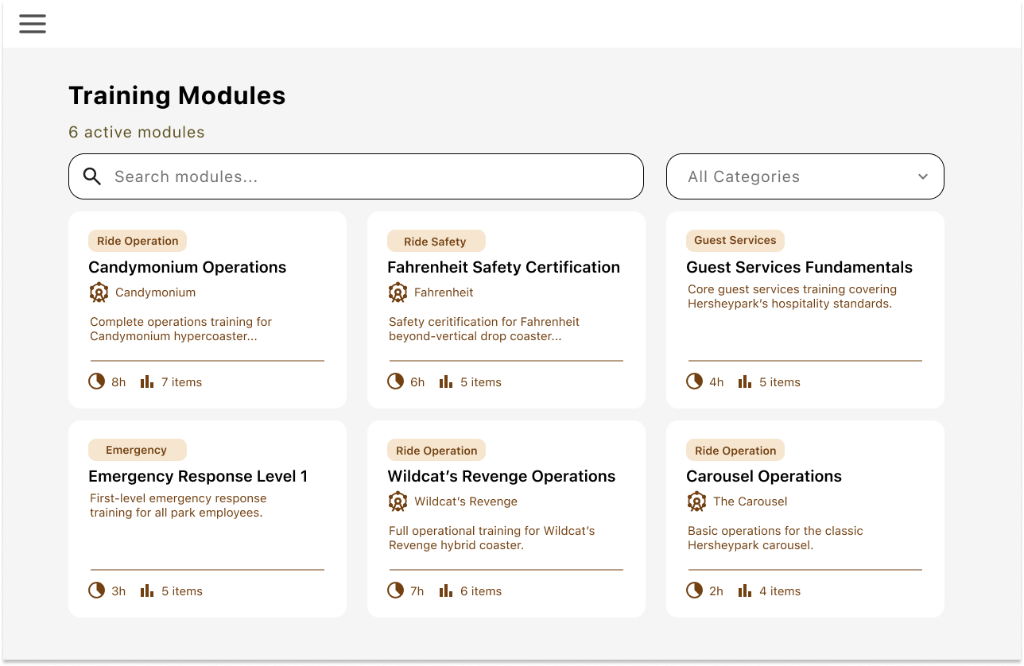Open Emergency Response Level 1 module title
Screen dimensions: 1024x666
[x=198, y=476]
